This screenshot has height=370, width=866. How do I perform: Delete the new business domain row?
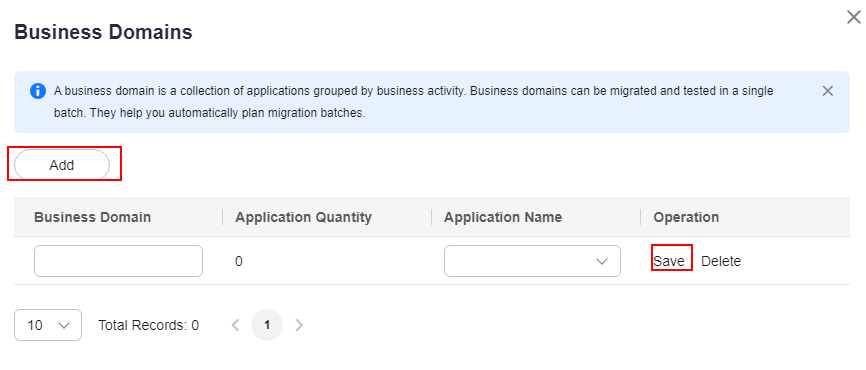(721, 261)
